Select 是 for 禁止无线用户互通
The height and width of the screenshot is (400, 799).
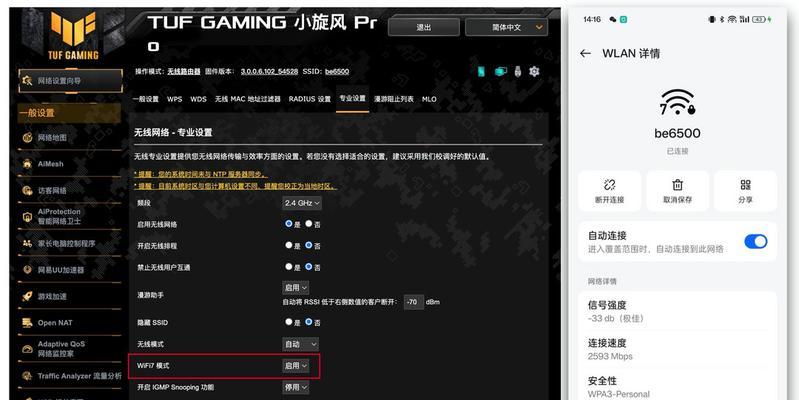point(289,266)
